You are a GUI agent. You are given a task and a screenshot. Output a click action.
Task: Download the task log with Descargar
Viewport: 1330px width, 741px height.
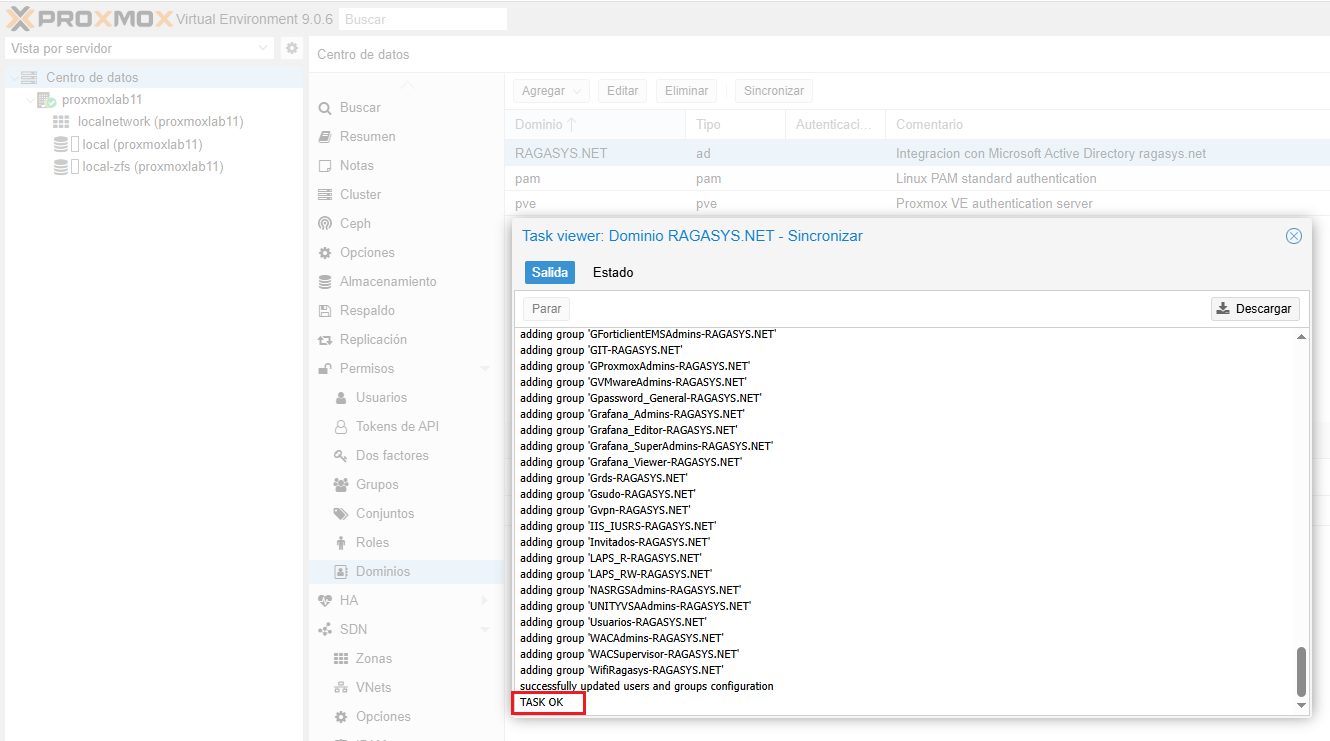click(x=1255, y=309)
